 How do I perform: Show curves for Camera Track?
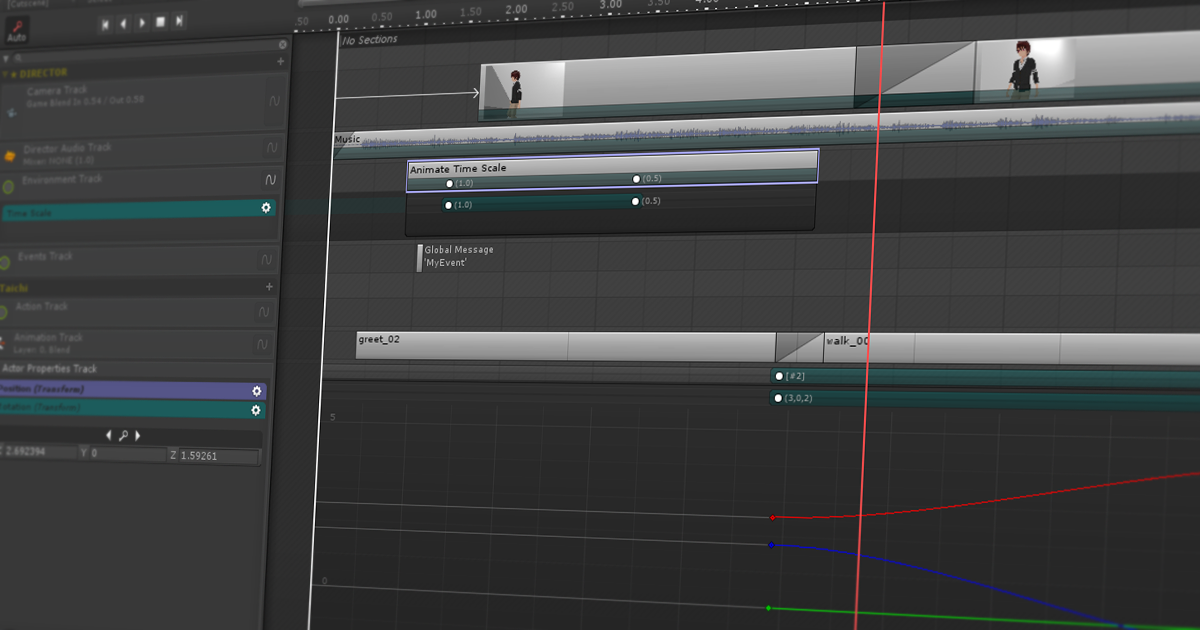click(275, 101)
